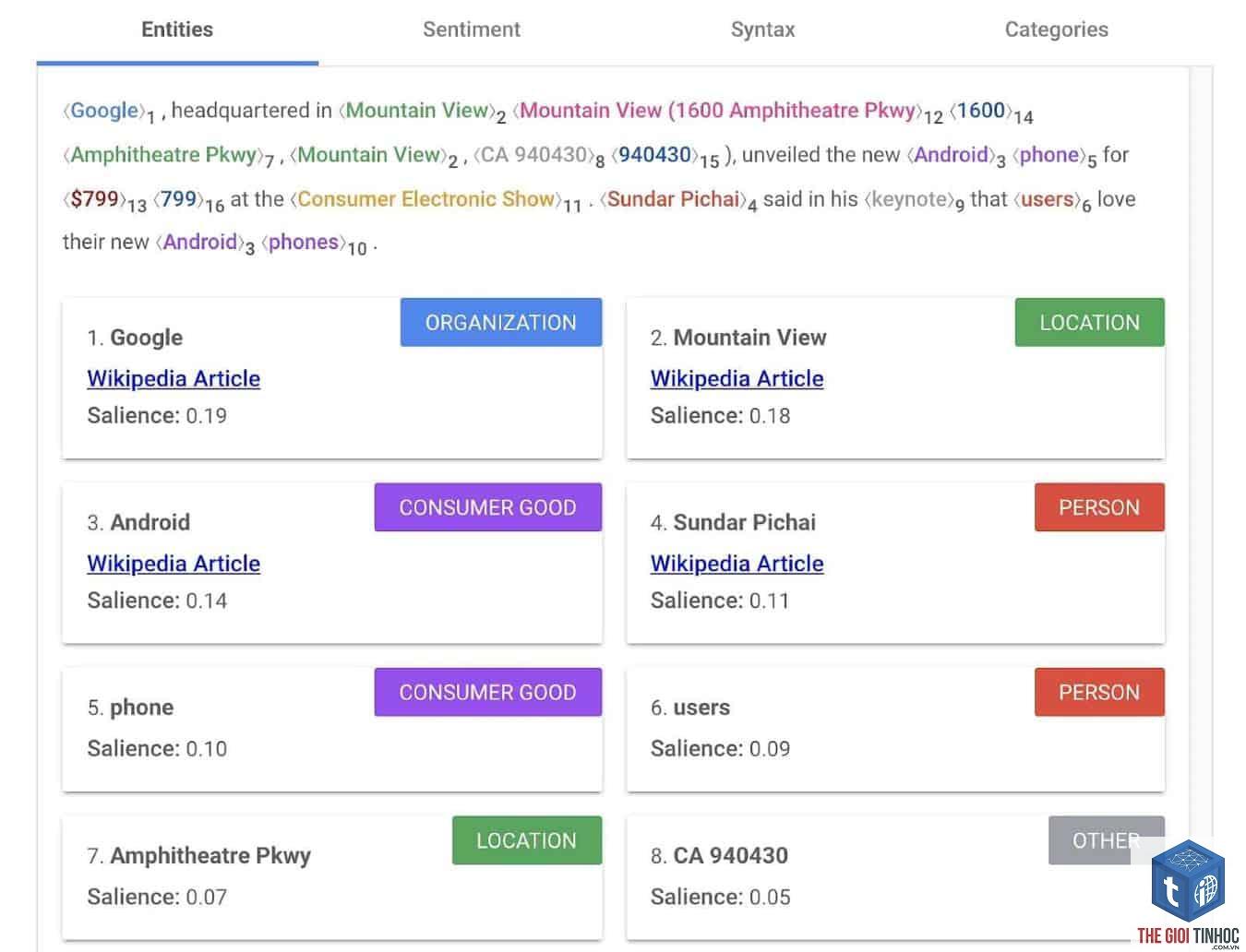Click "Salience: 0.10" on the phone card
This screenshot has width=1246, height=952.
[157, 749]
